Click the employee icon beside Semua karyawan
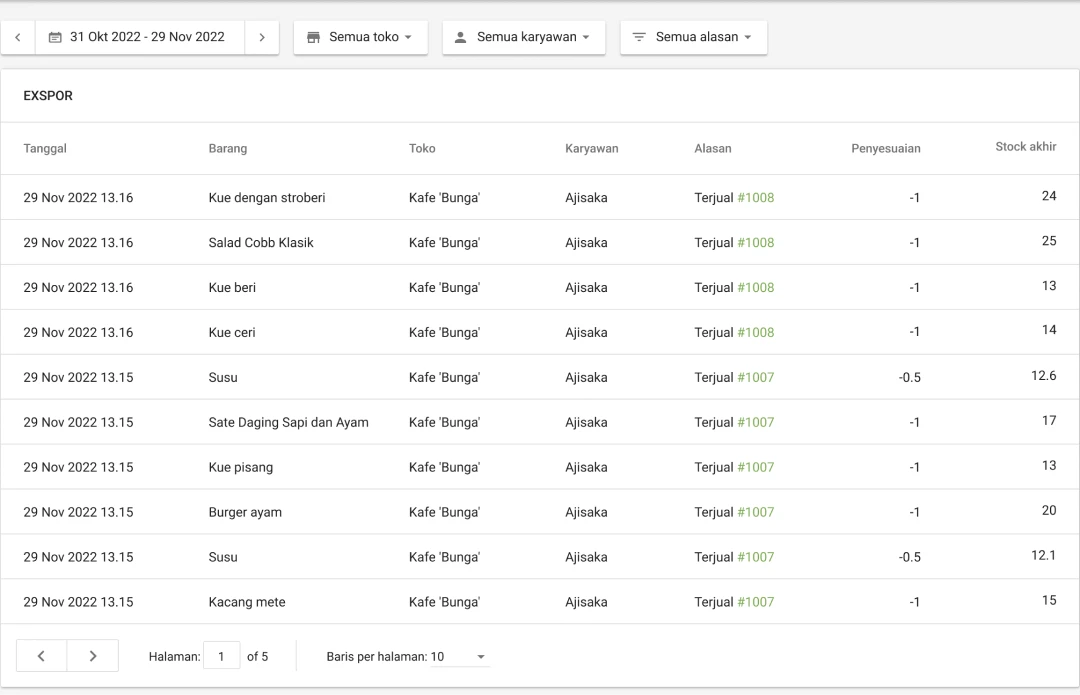Screen dimensions: 1080x695 460,37
